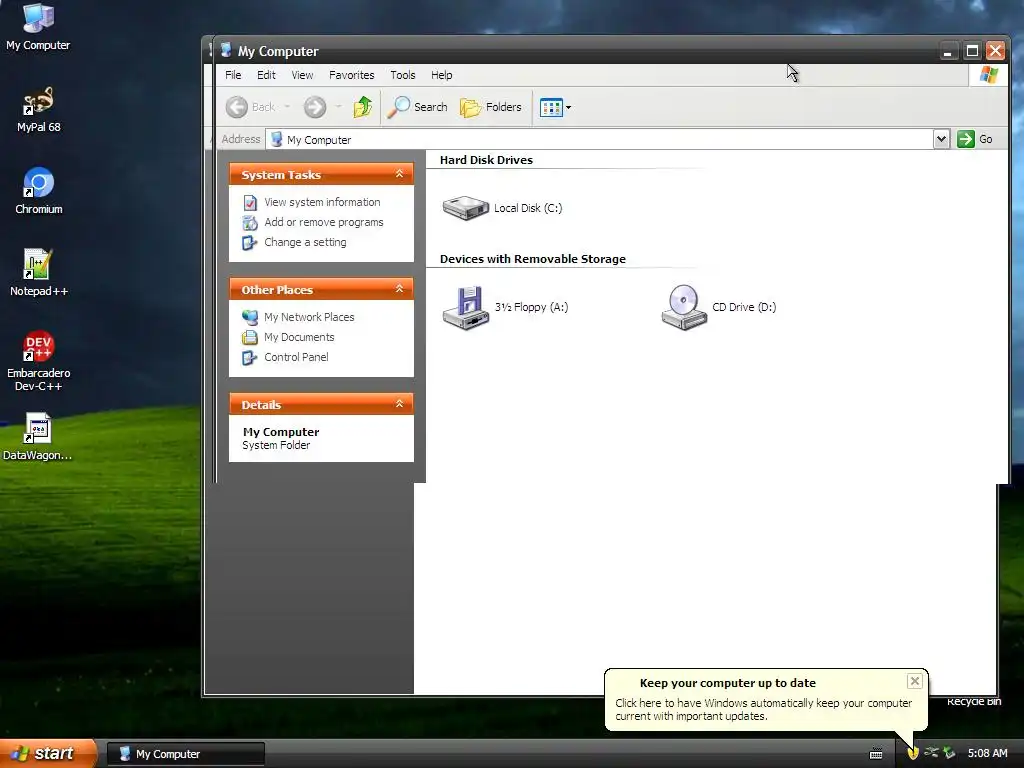1024x768 pixels.
Task: Launch the MyPal 68 desktop shortcut
Action: coord(38,109)
